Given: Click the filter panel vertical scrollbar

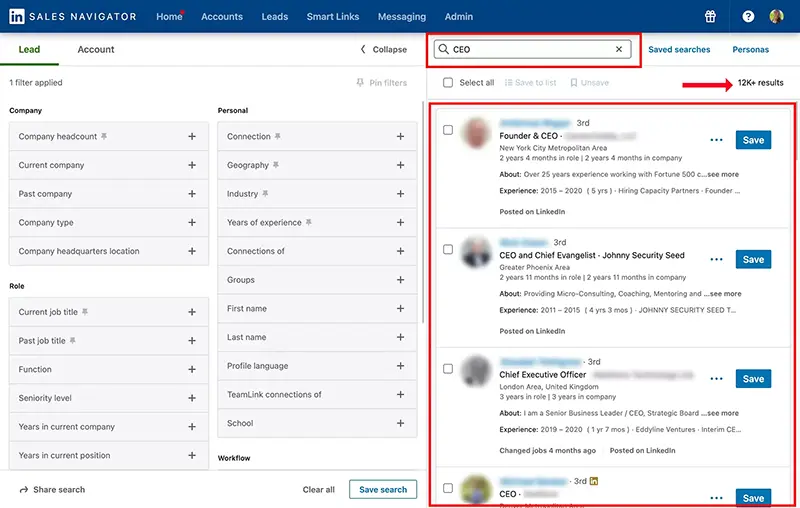Looking at the screenshot, I should pos(422,212).
